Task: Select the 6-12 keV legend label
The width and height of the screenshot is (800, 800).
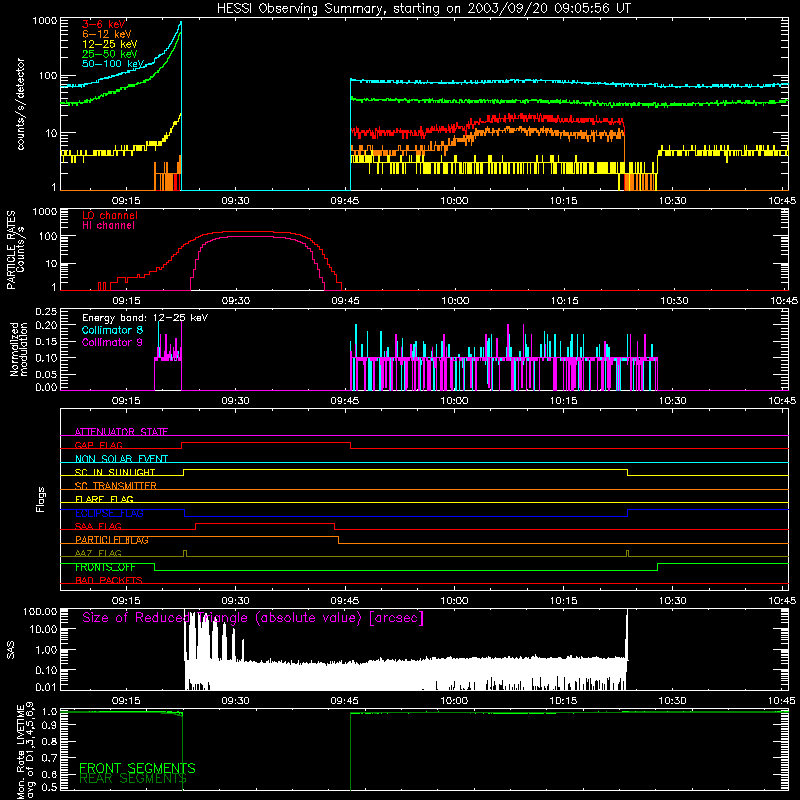Action: pyautogui.click(x=107, y=34)
